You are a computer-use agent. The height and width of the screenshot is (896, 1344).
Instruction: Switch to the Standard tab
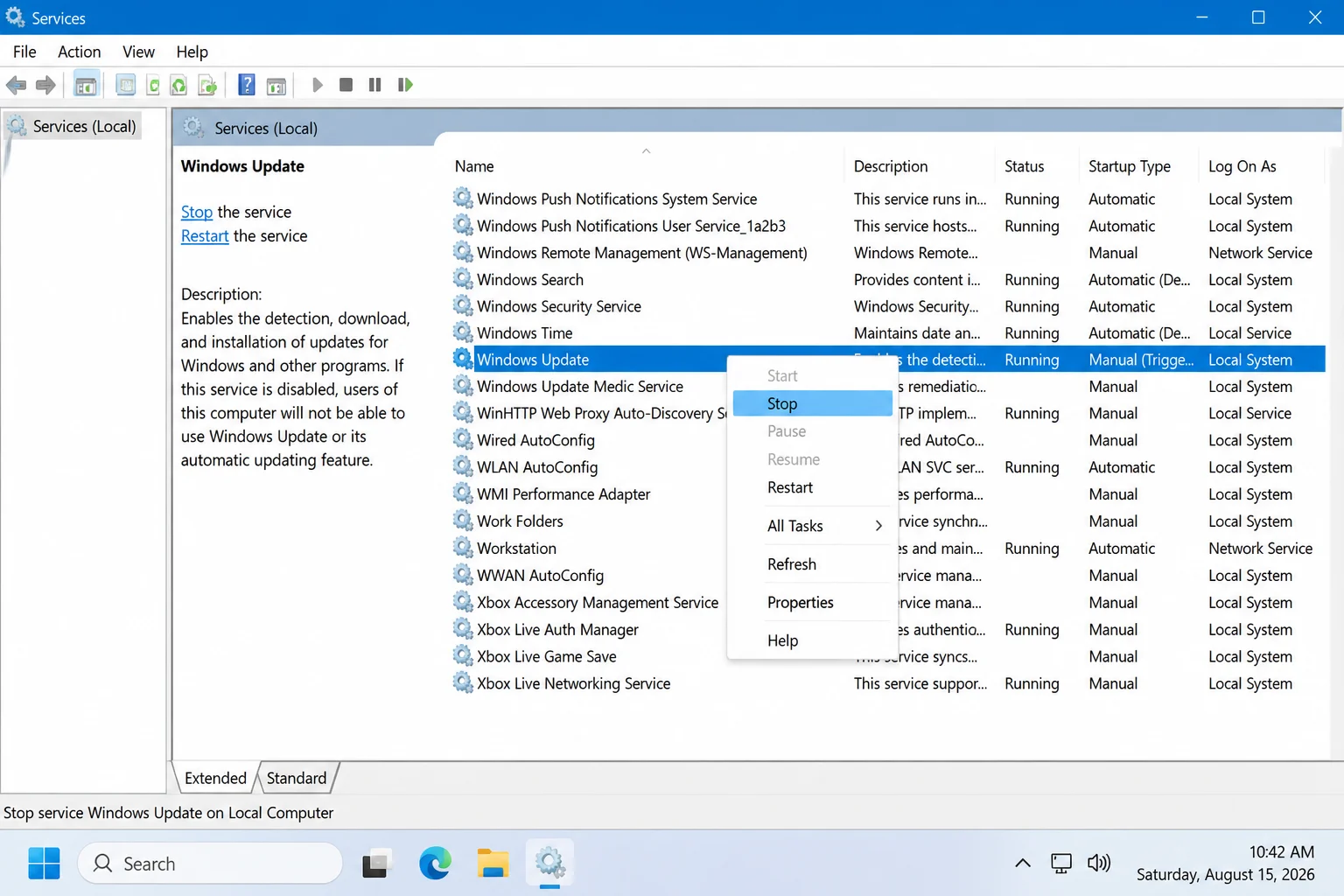click(297, 778)
